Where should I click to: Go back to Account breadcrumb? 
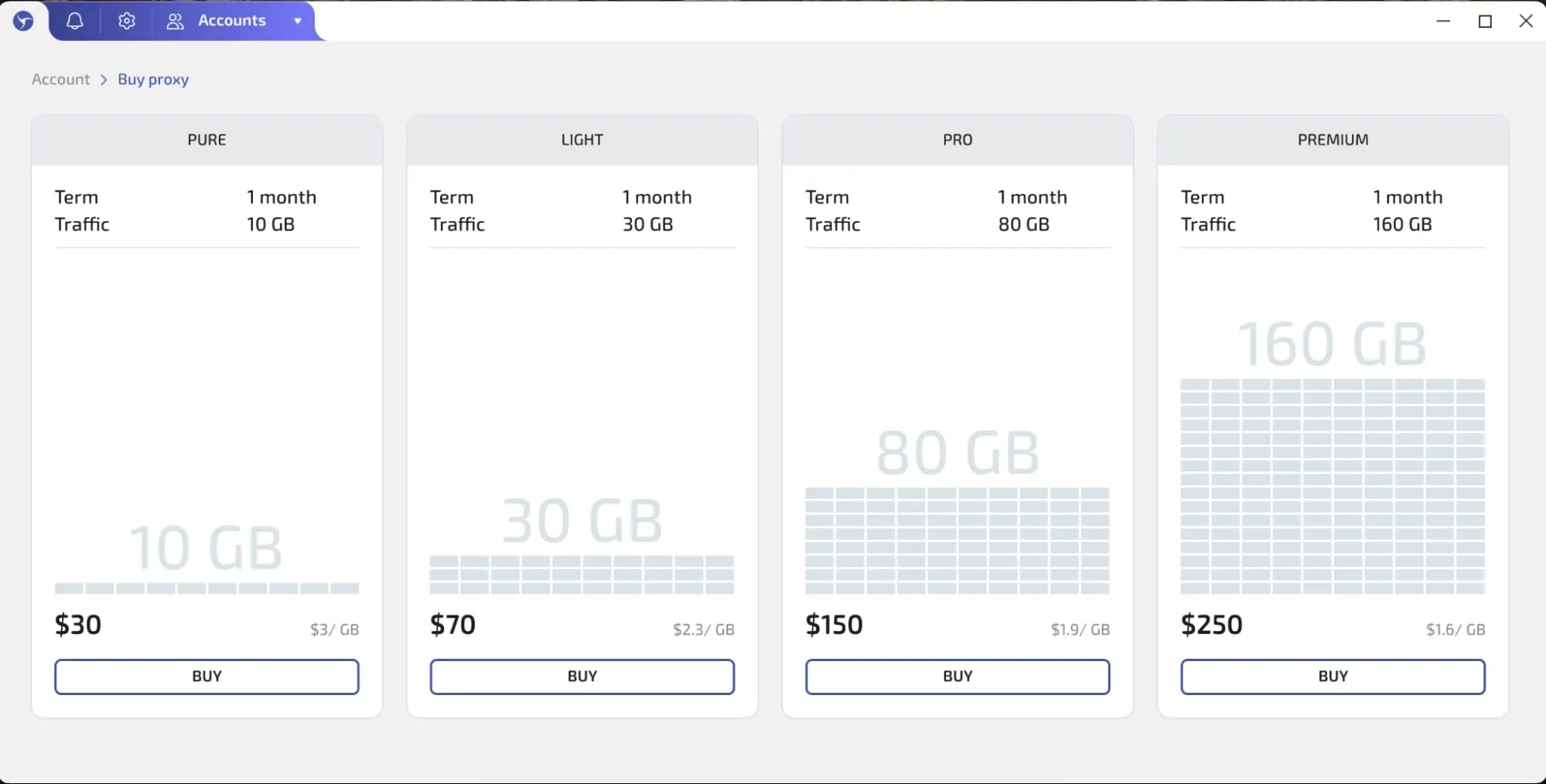(60, 79)
